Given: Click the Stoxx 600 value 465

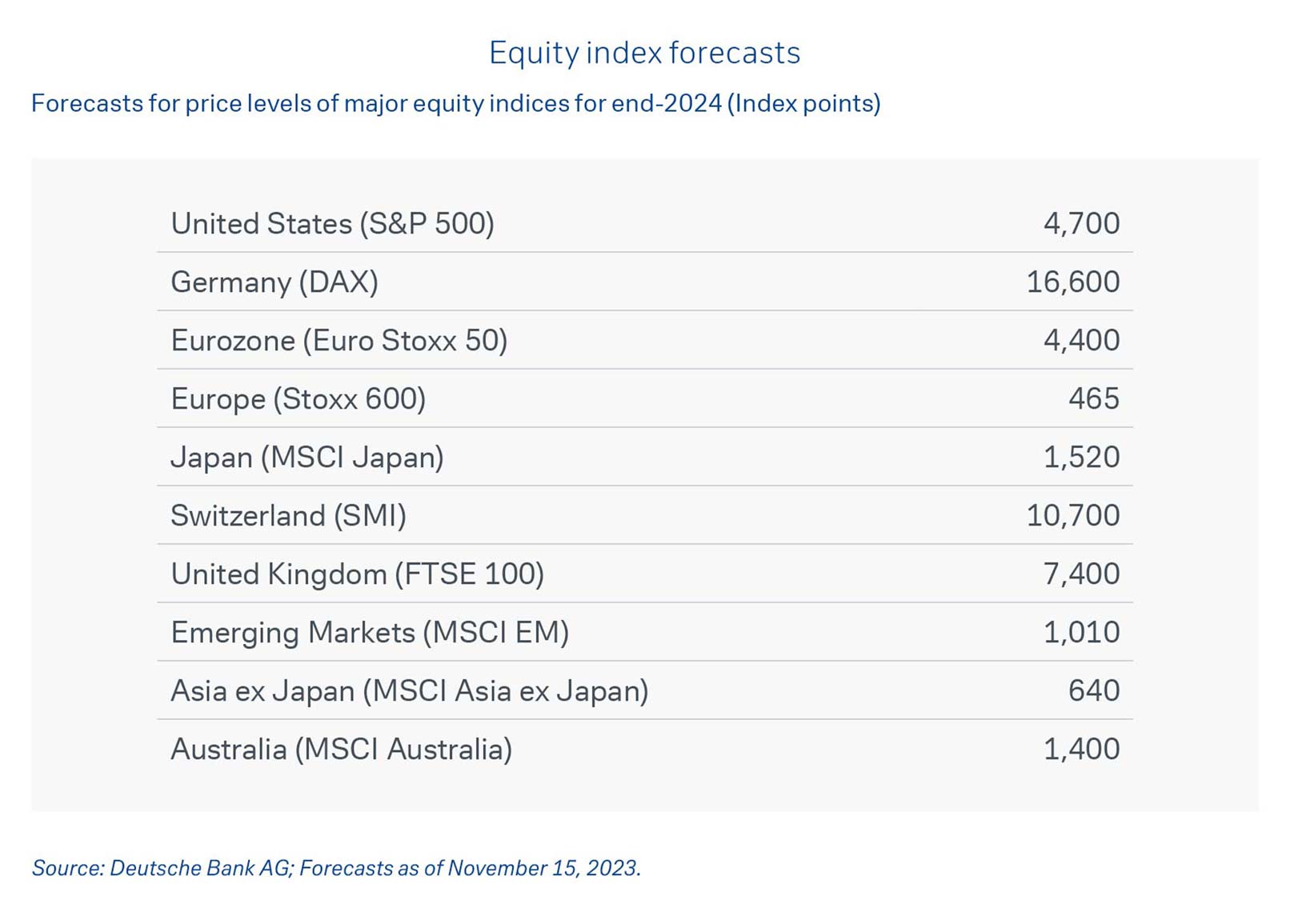Looking at the screenshot, I should point(1093,398).
